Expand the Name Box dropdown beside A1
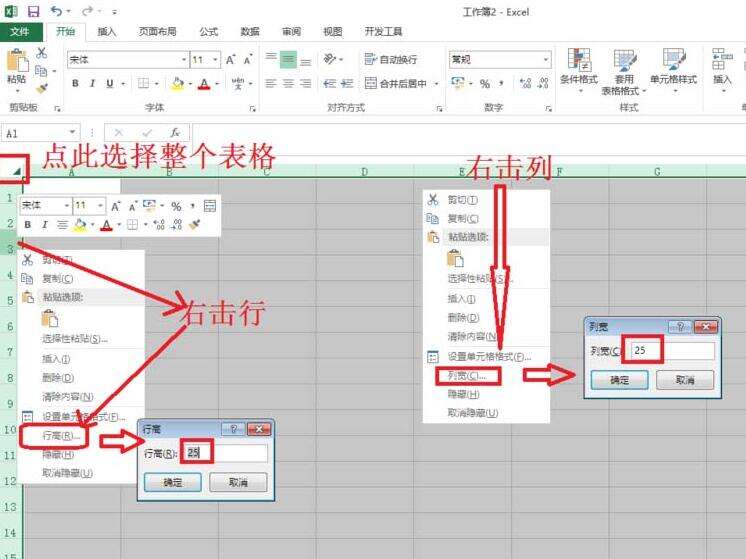The image size is (746, 559). coord(72,132)
